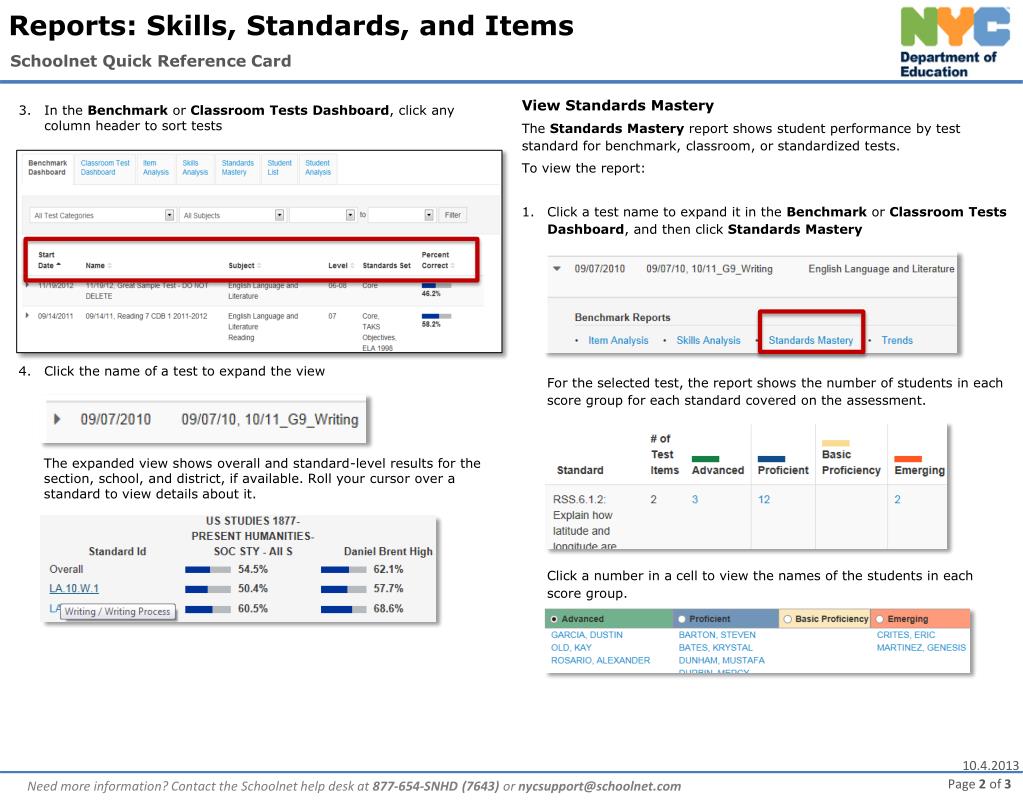Select the Advanced radio button
Viewport: 1023px width, 808px height.
[554, 619]
